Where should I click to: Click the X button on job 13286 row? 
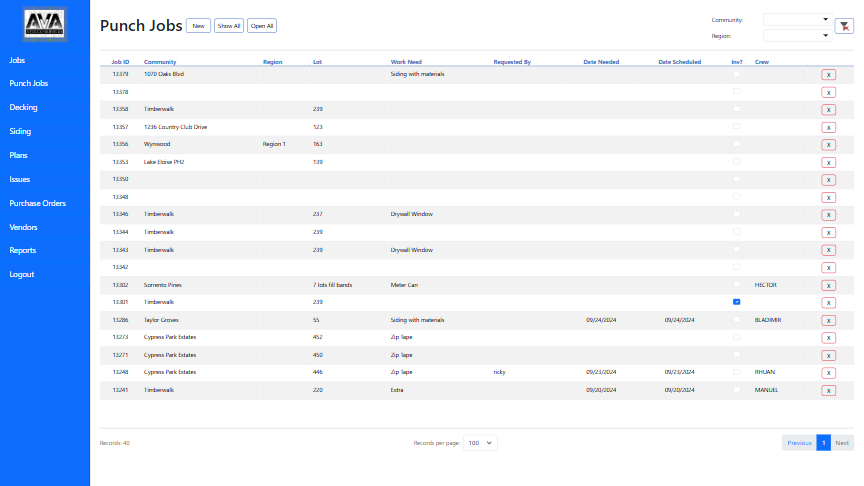(828, 320)
